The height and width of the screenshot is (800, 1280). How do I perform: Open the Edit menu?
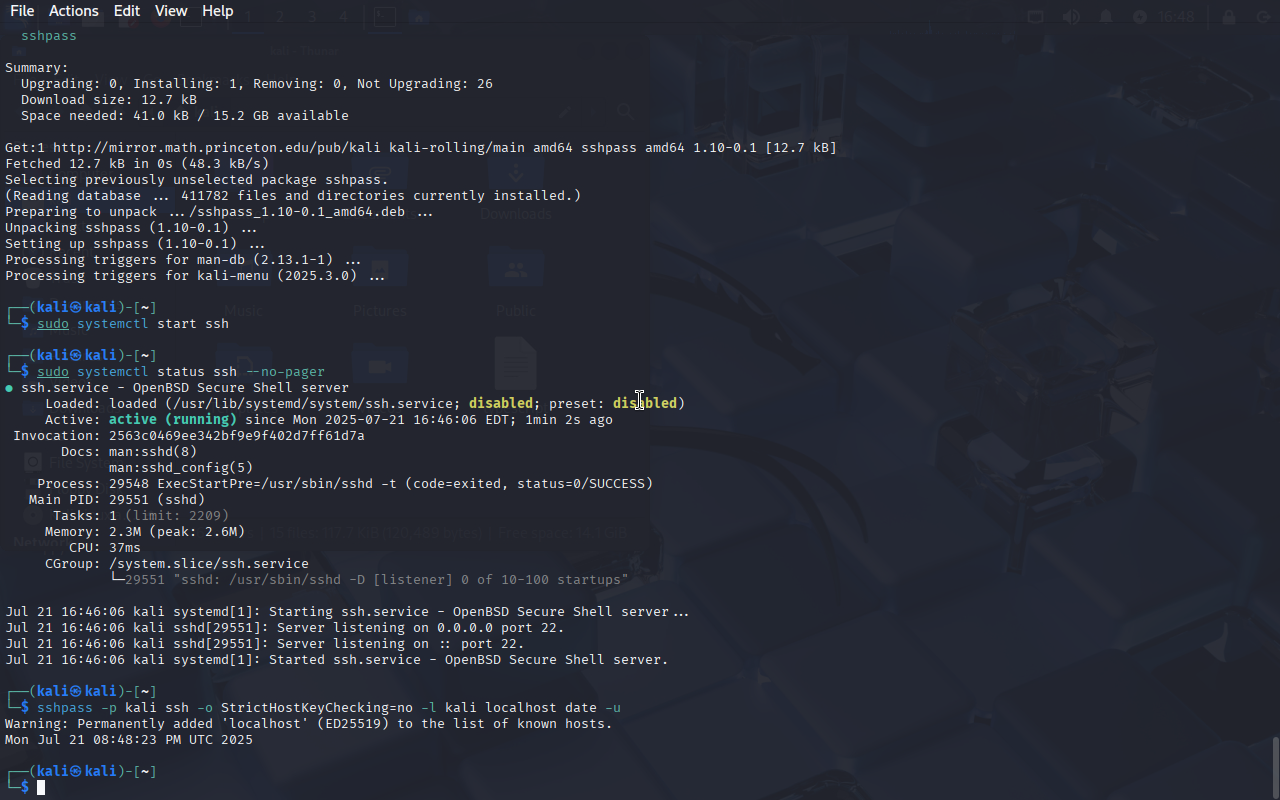point(127,11)
